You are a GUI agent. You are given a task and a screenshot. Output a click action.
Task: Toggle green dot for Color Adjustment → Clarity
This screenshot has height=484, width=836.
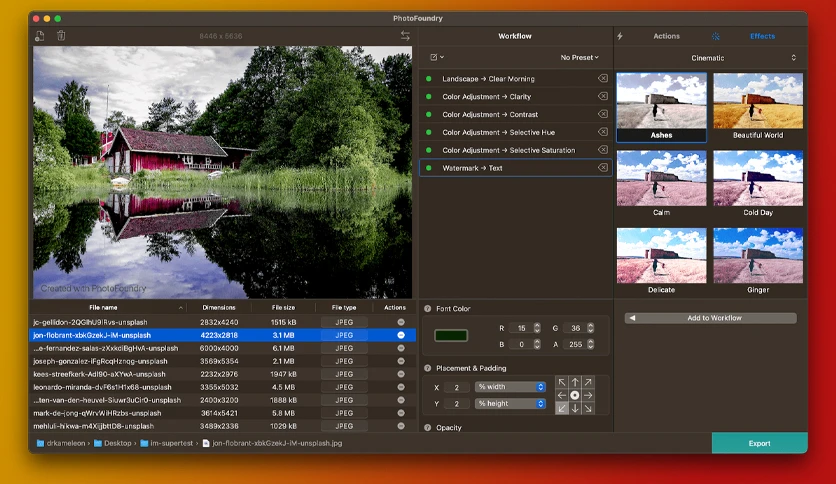(x=429, y=96)
